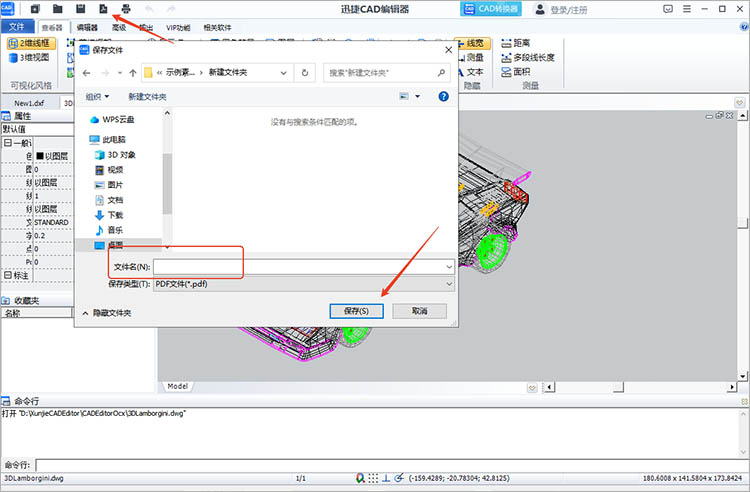750x492 pixels.
Task: Toggle the grid icon in status bar
Action: click(373, 478)
